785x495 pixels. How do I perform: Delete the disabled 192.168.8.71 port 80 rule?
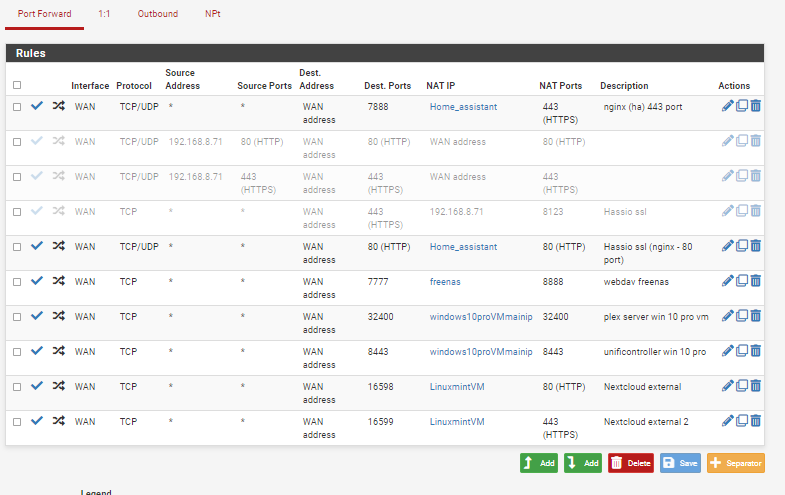coord(755,141)
